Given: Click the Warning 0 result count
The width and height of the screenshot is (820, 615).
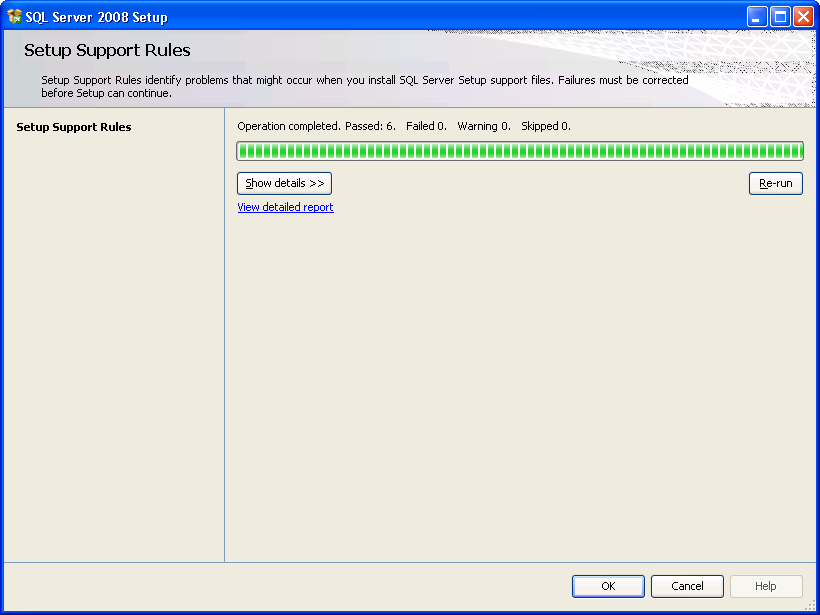Looking at the screenshot, I should coord(484,126).
